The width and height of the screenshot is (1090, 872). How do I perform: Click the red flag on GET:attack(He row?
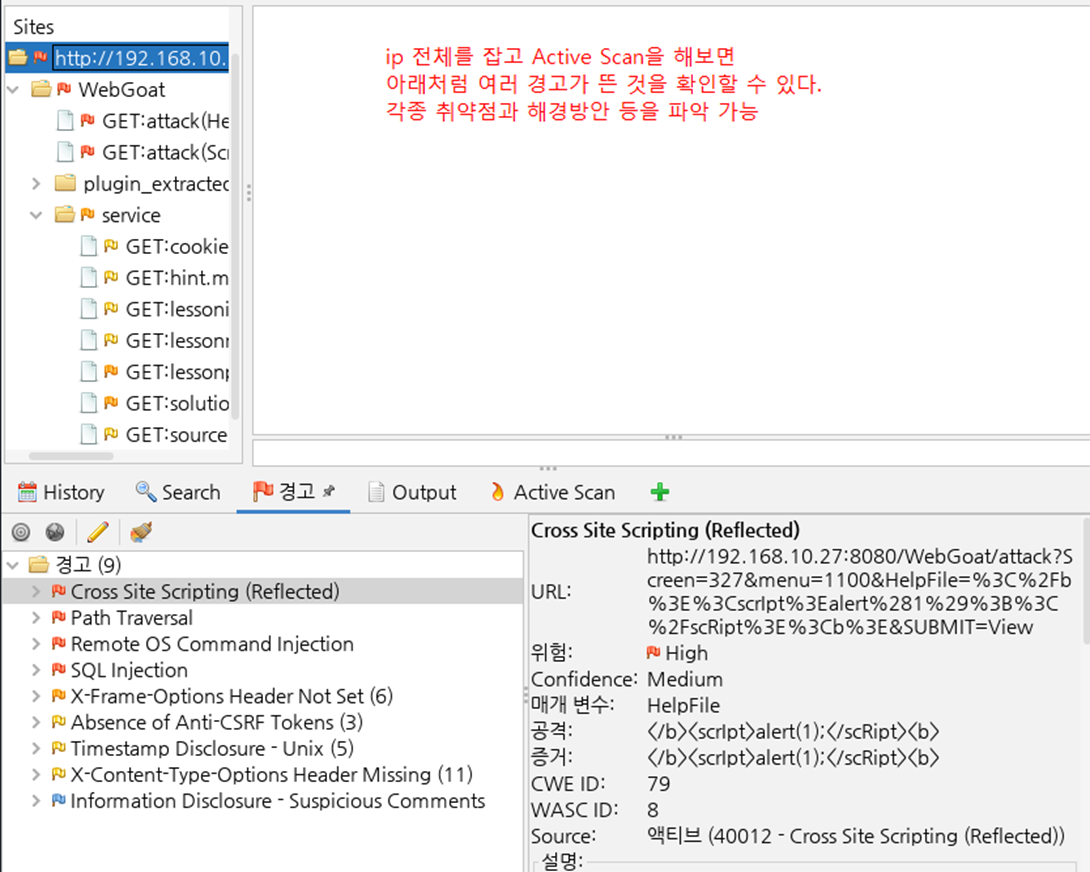tap(88, 120)
